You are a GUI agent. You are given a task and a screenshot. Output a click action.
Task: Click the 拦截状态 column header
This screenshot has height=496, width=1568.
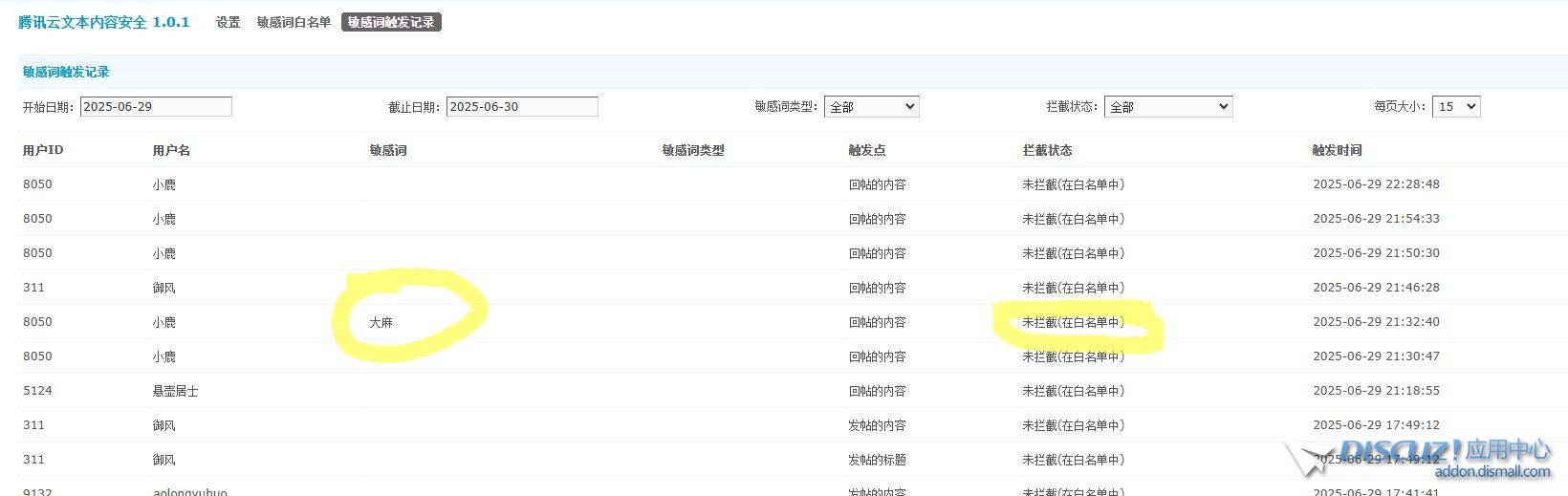[1047, 150]
